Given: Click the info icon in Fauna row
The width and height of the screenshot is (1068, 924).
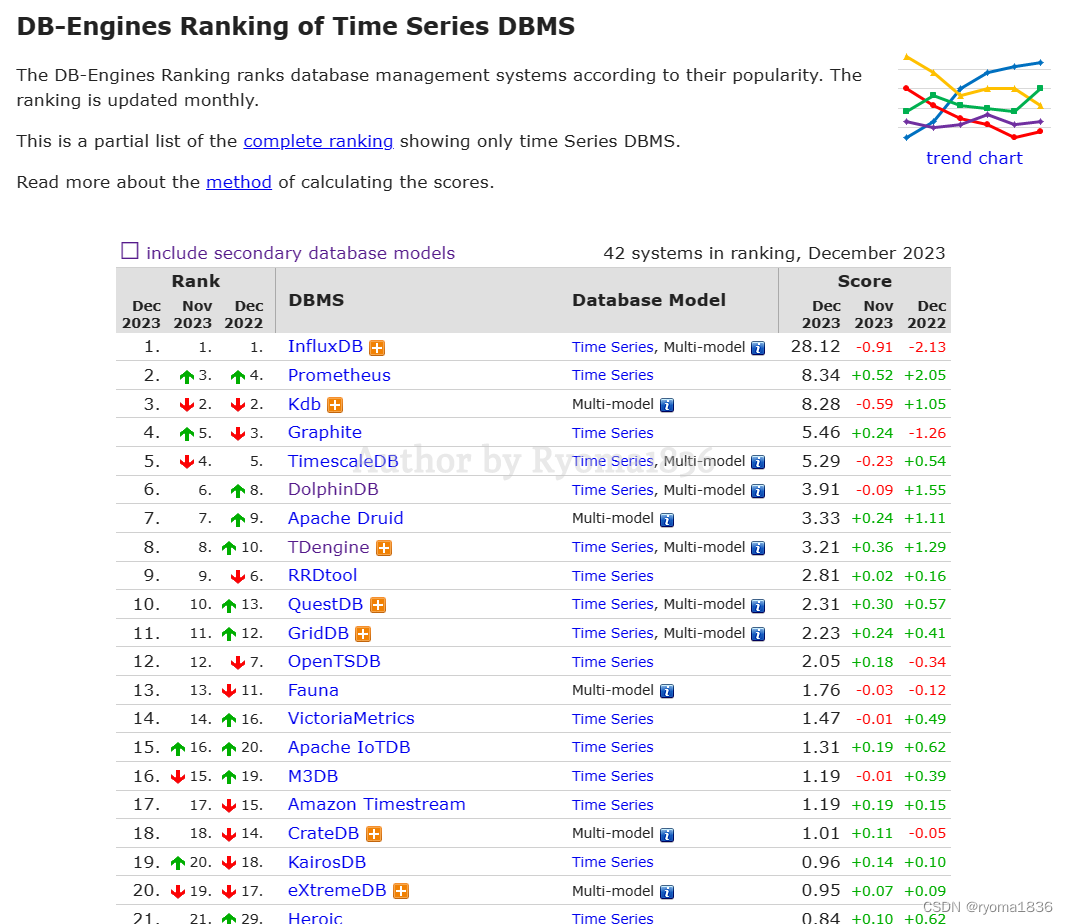Looking at the screenshot, I should pos(667,691).
